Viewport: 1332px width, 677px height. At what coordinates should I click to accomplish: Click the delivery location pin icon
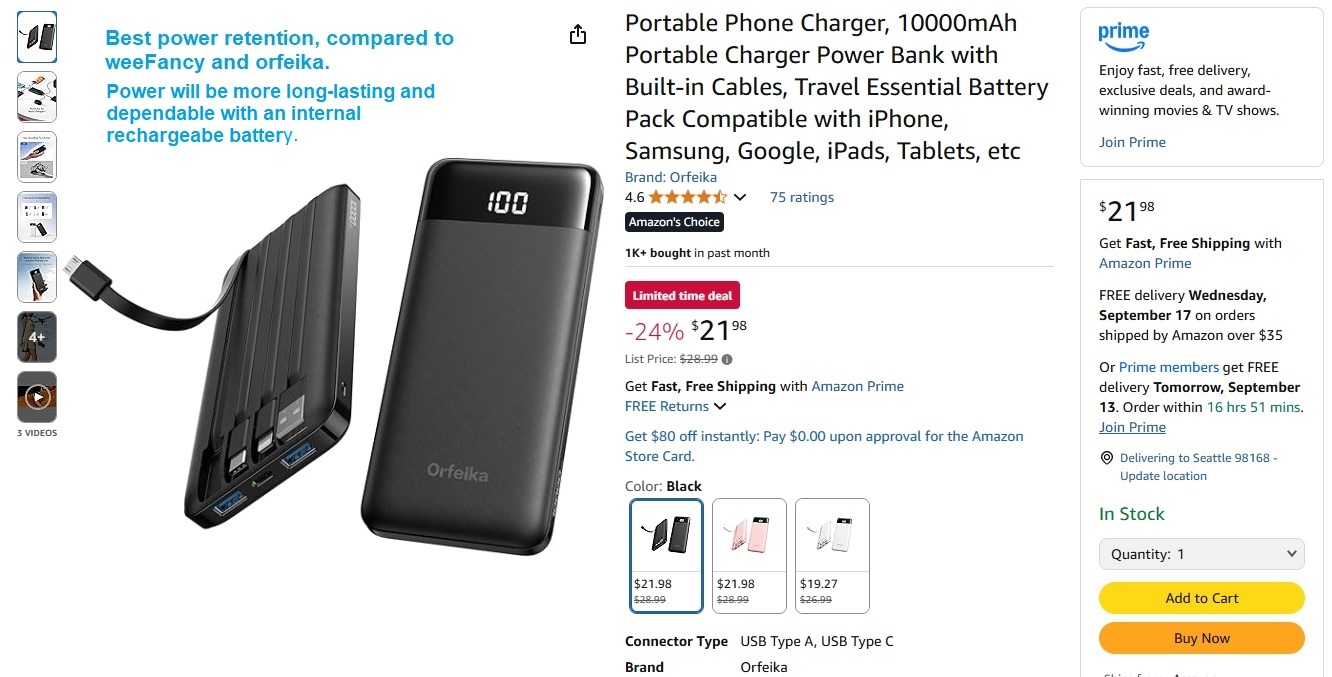pos(1106,458)
